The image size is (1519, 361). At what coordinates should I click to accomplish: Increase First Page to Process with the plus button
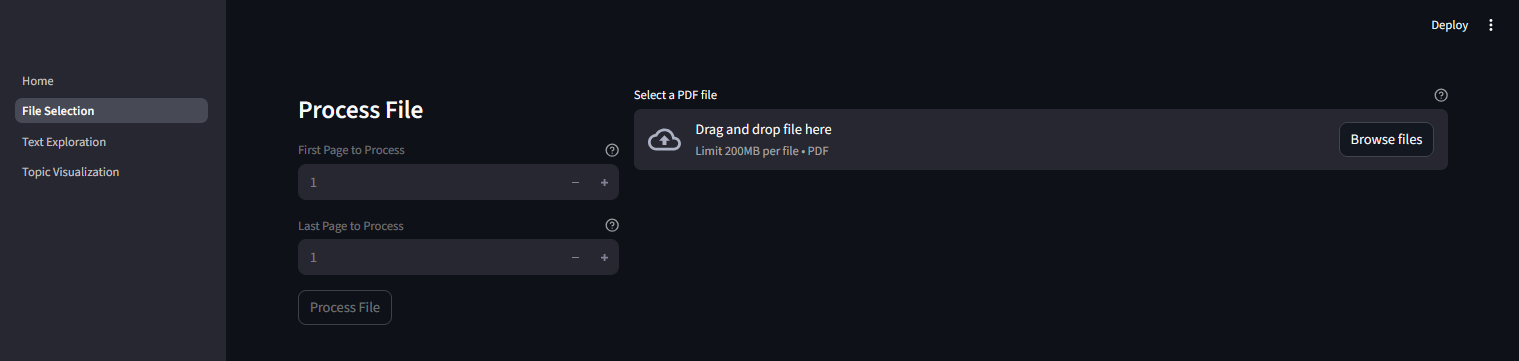(604, 182)
